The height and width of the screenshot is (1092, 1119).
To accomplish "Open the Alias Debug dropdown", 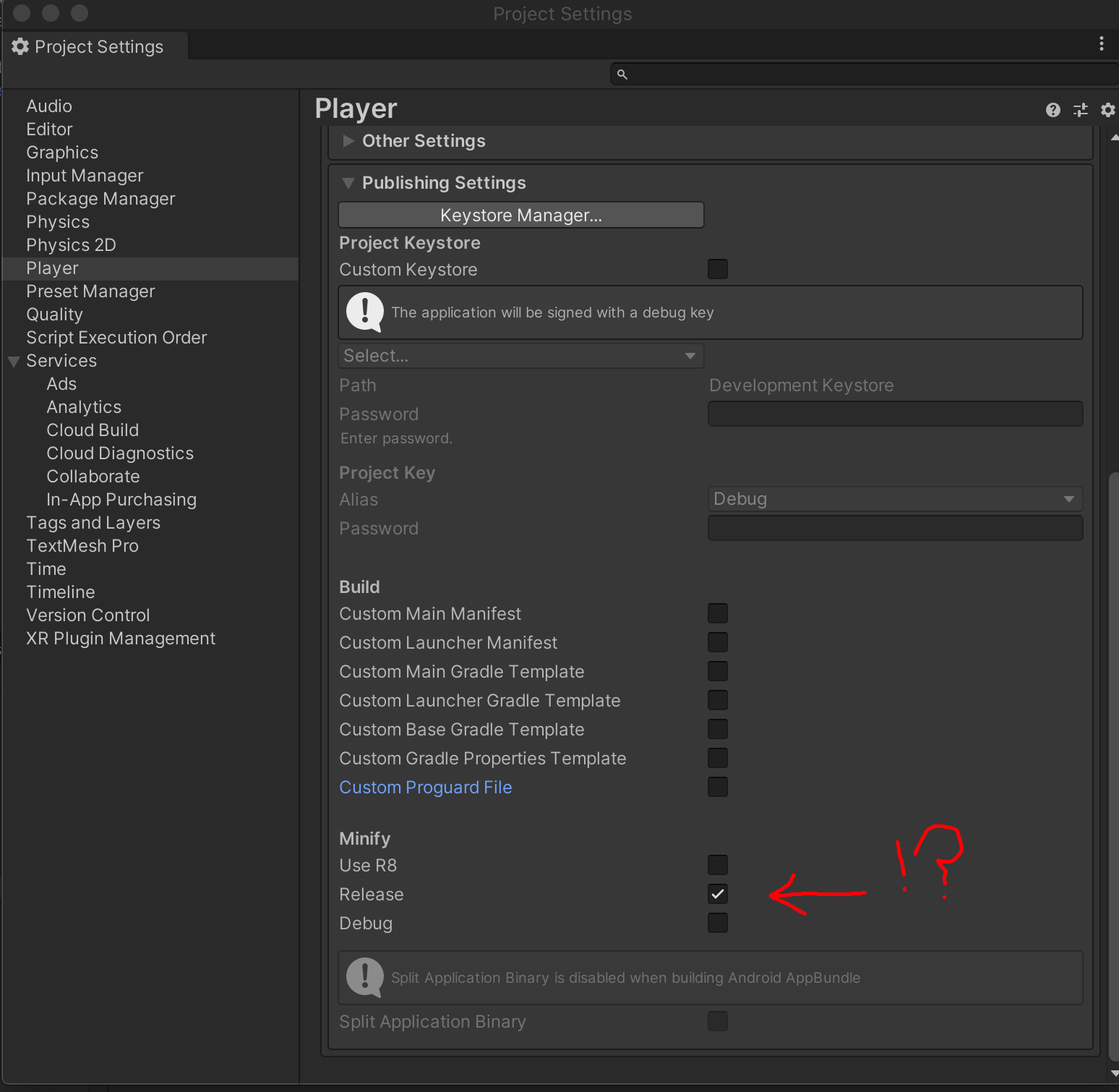I will [894, 499].
